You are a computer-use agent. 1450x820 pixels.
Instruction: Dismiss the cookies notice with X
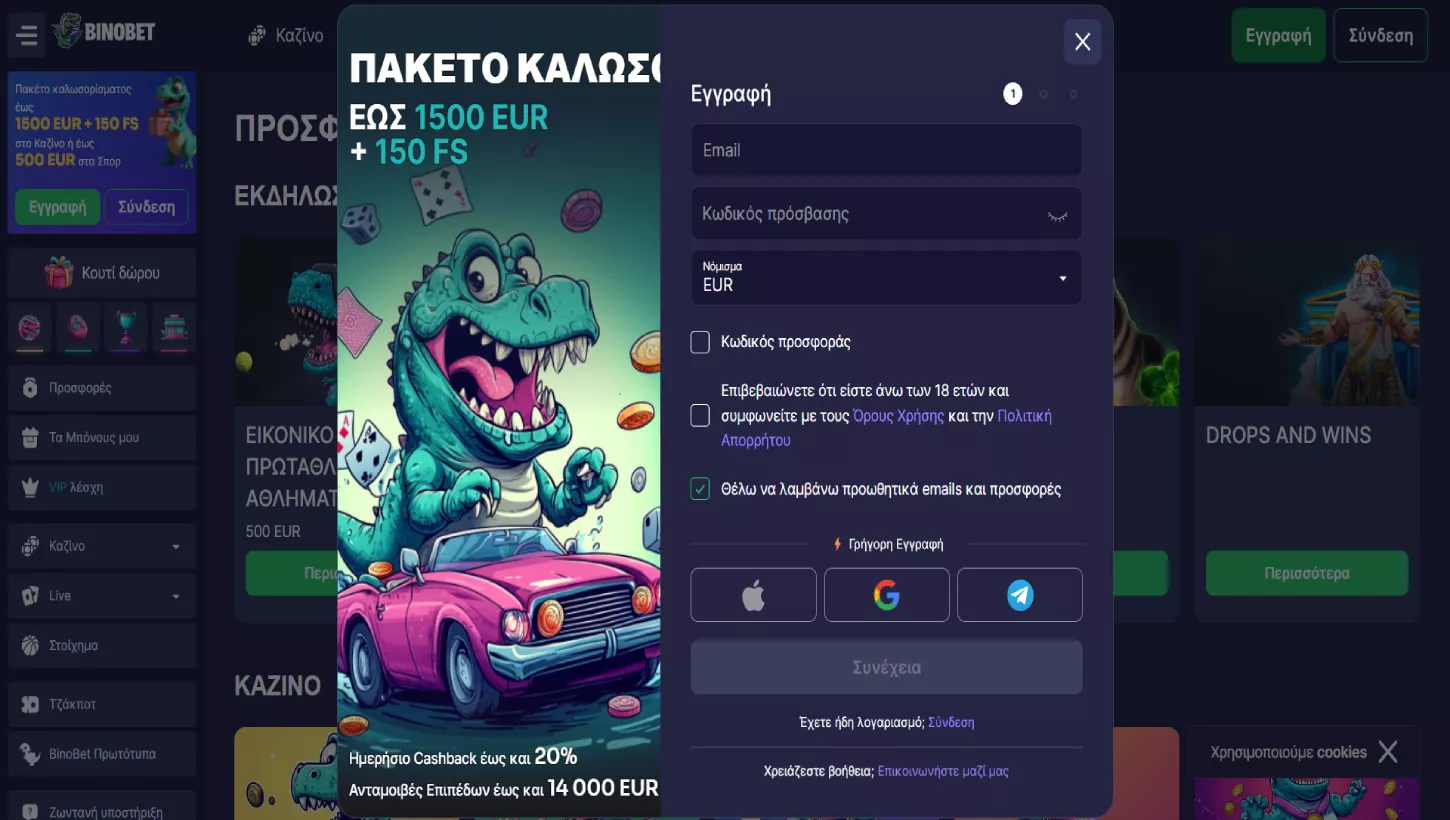[x=1387, y=752]
